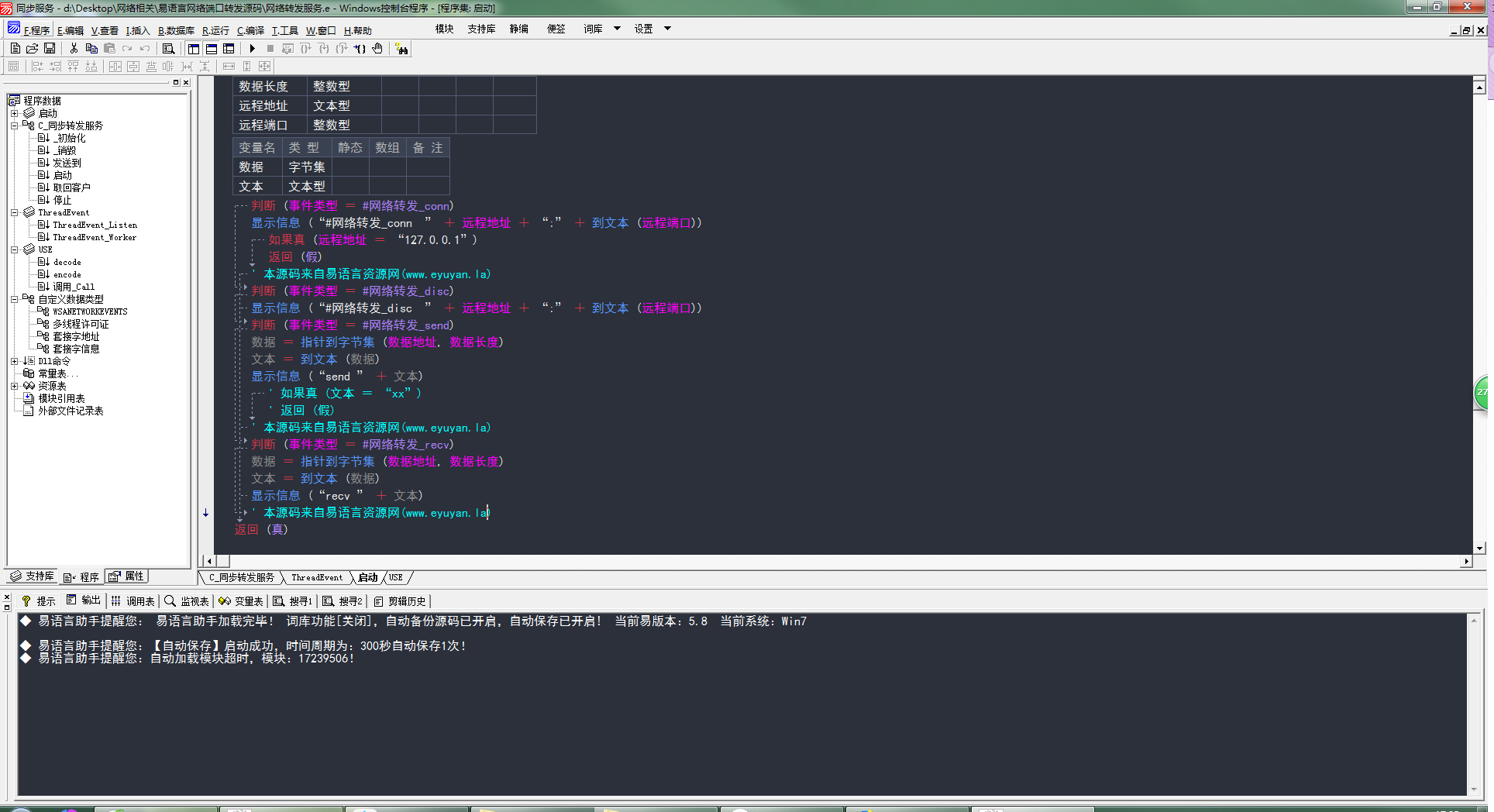This screenshot has height=812, width=1494.
Task: Open the C.编译 menu
Action: click(x=250, y=31)
